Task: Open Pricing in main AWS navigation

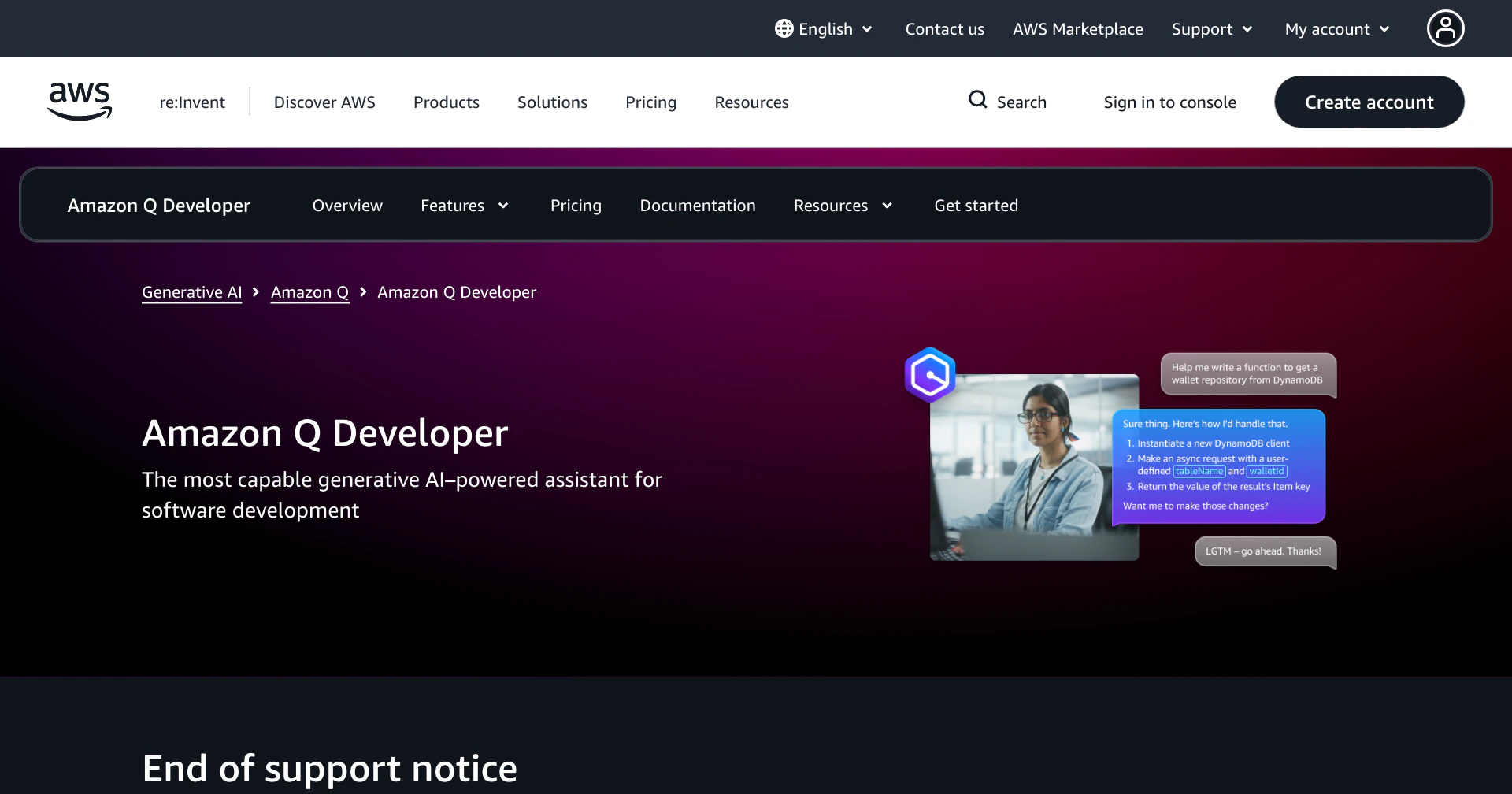Action: pyautogui.click(x=650, y=102)
